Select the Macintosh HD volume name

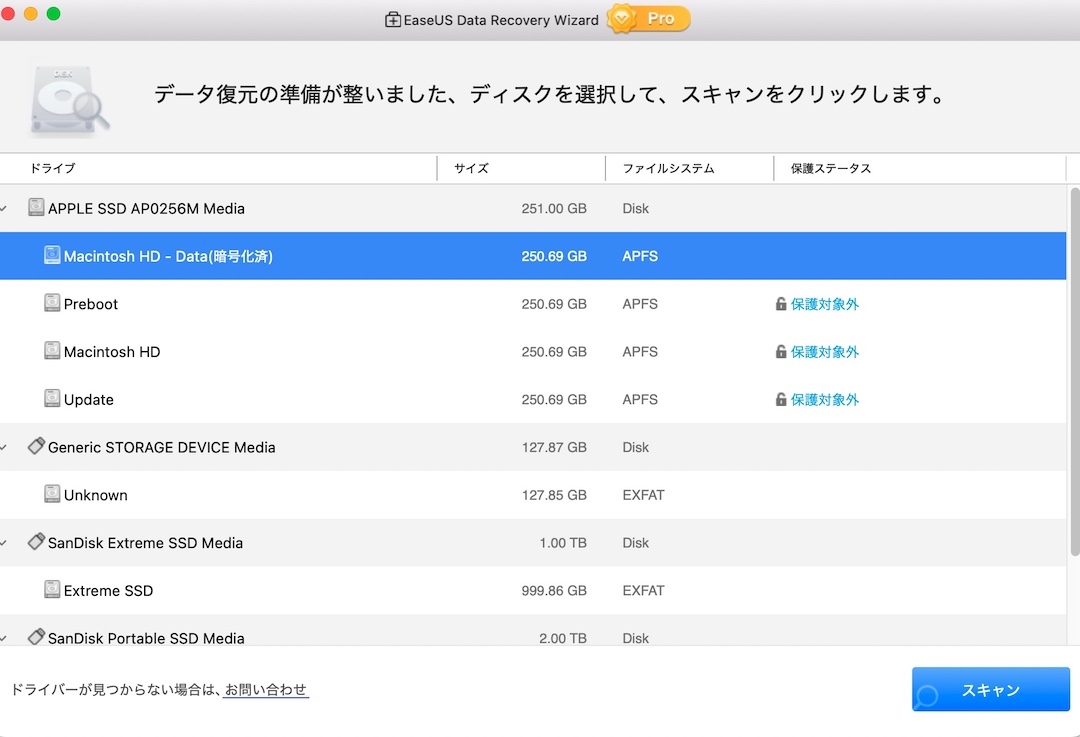click(112, 351)
